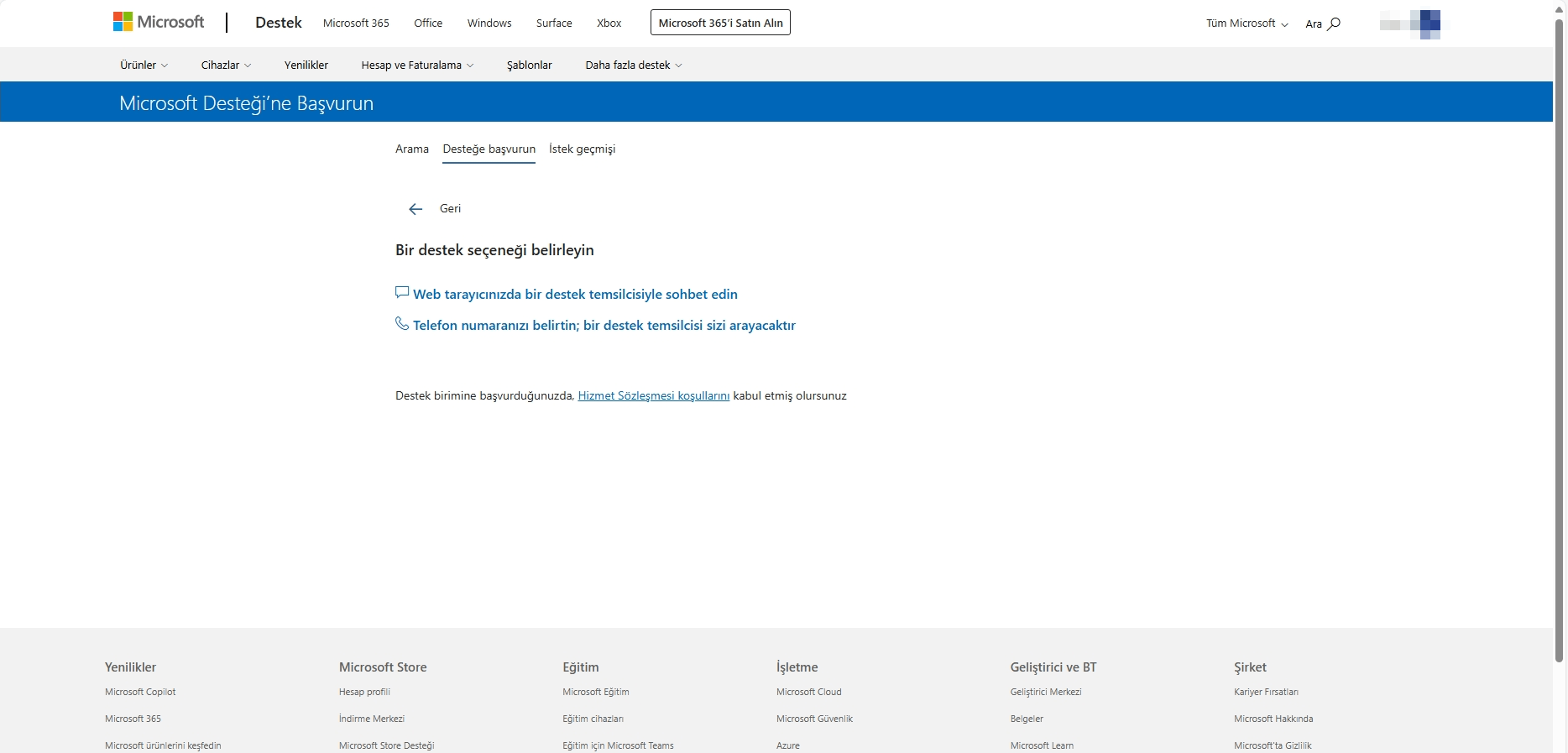Click the Microsoft logo
The height and width of the screenshot is (753, 1568).
(x=159, y=23)
